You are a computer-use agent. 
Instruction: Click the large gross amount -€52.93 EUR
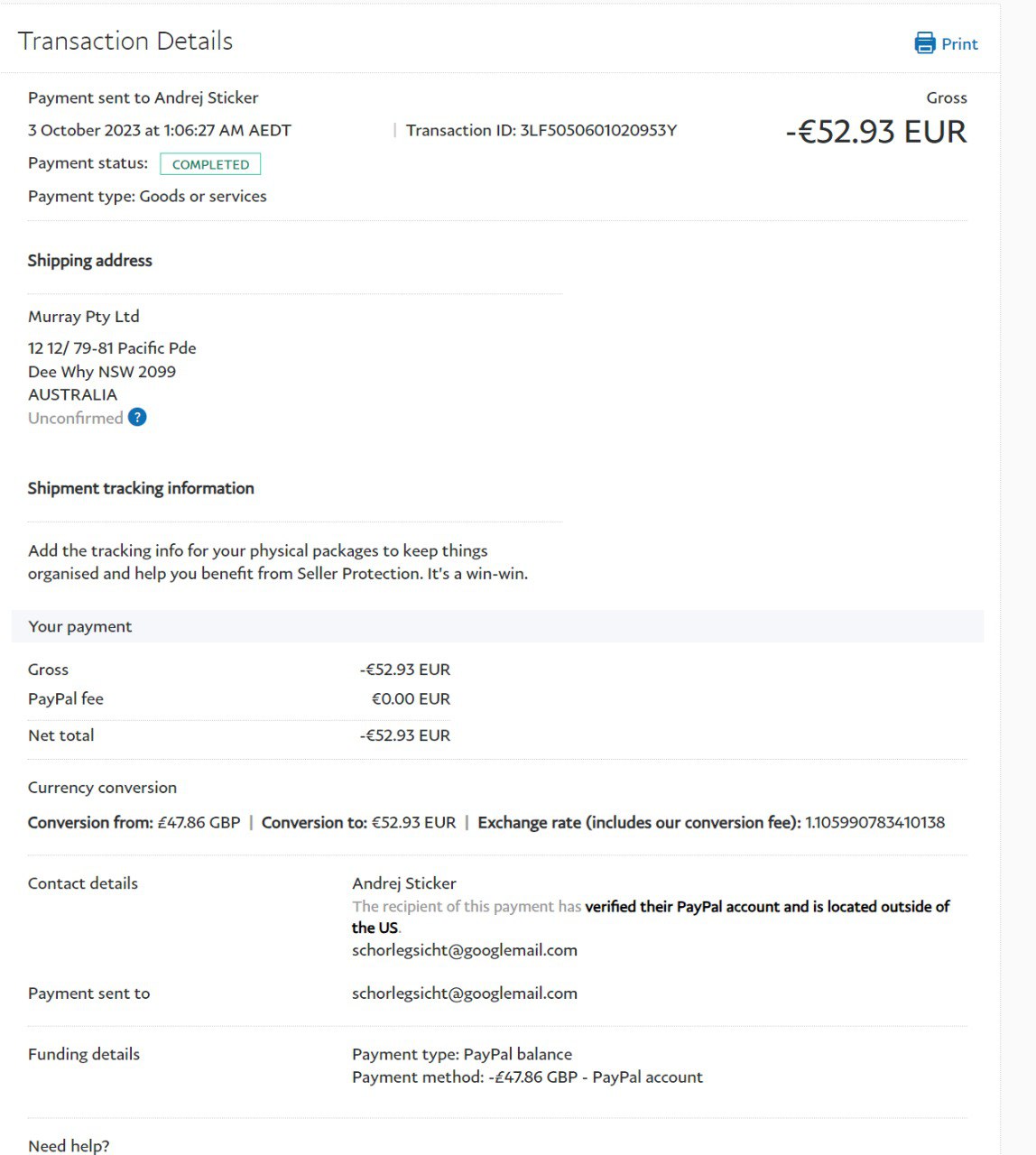pos(875,132)
